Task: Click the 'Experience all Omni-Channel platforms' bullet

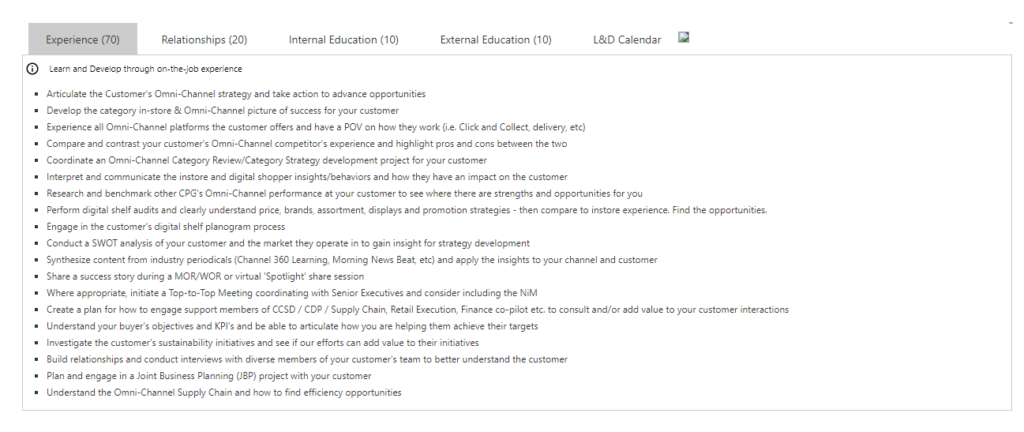Action: [316, 127]
